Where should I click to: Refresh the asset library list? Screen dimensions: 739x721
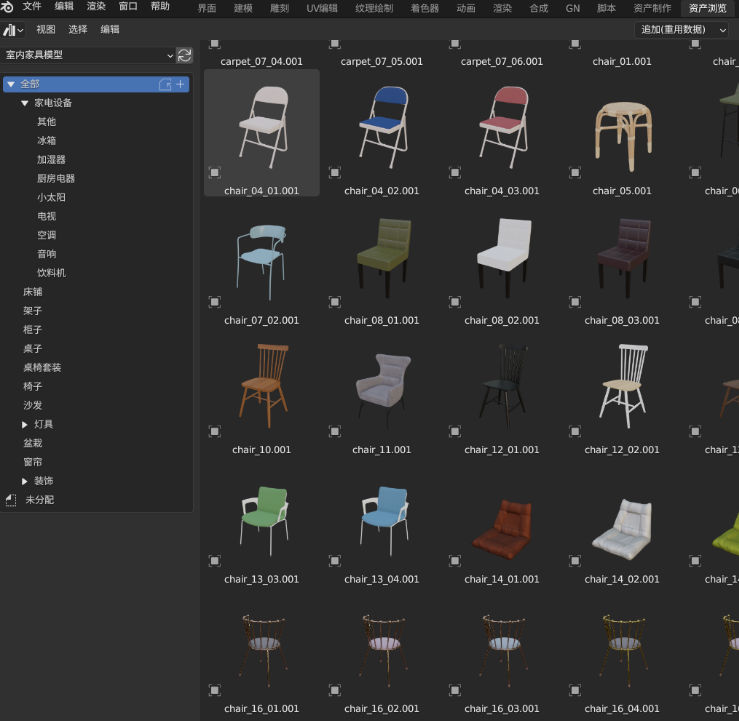click(x=184, y=55)
